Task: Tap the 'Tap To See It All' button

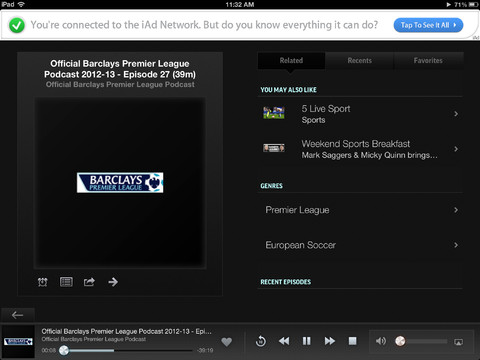Action: point(428,25)
